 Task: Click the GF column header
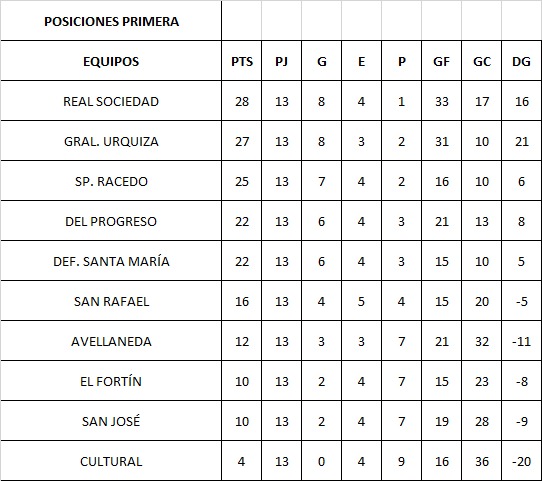click(441, 61)
